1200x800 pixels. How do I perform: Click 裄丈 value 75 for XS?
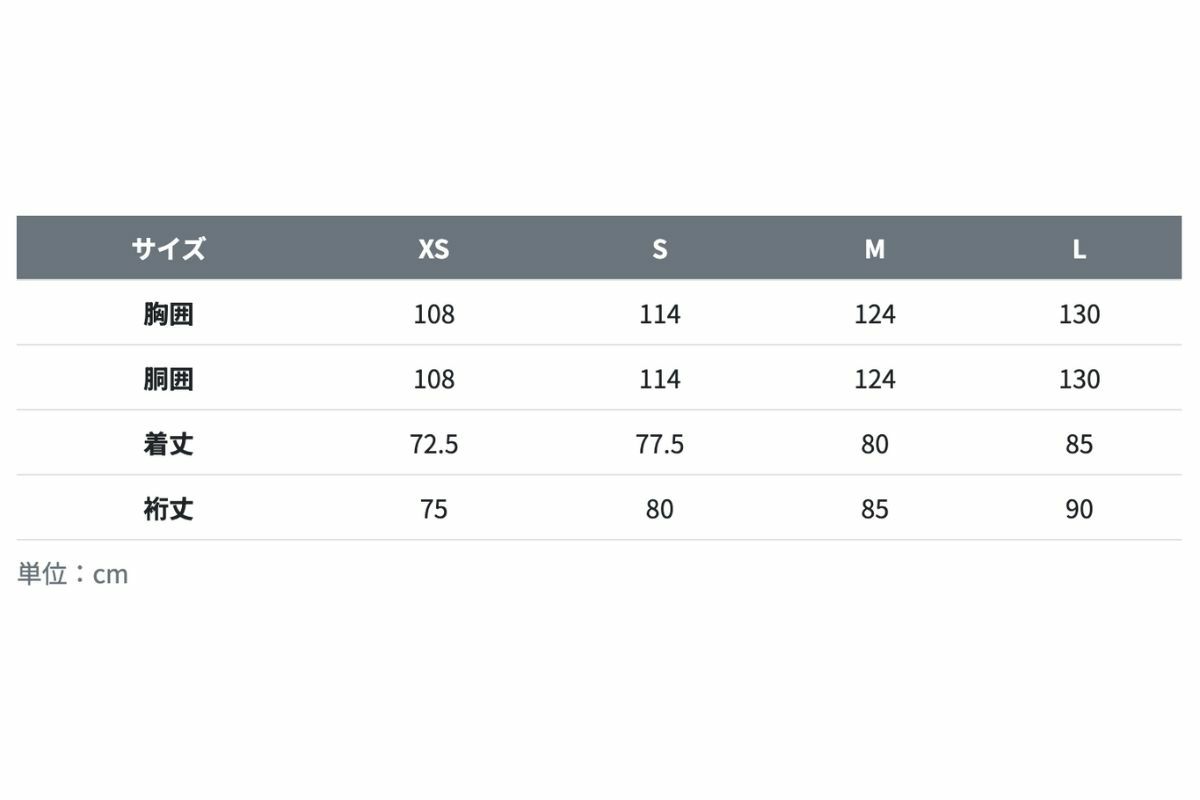(x=434, y=509)
